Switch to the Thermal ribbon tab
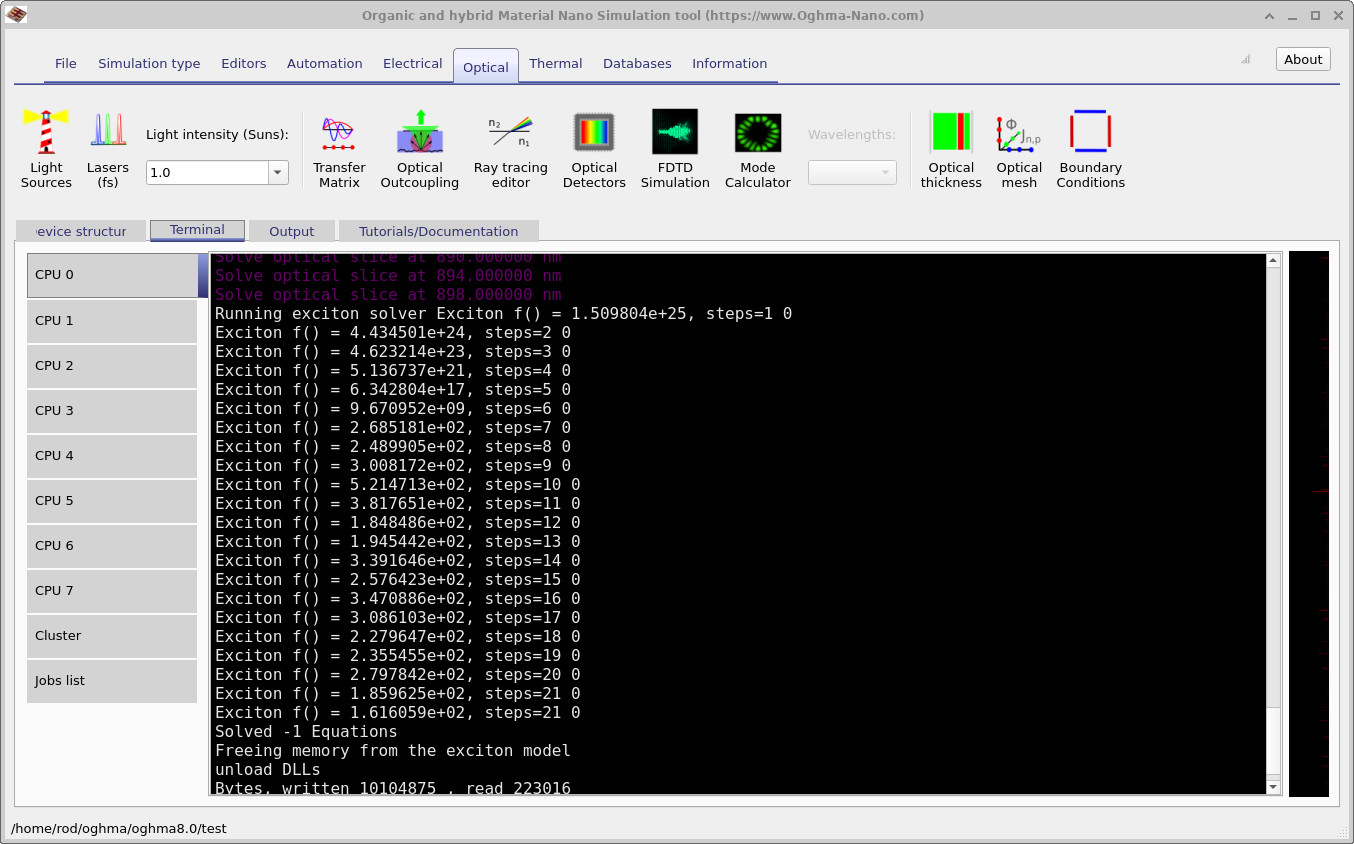 coord(556,63)
